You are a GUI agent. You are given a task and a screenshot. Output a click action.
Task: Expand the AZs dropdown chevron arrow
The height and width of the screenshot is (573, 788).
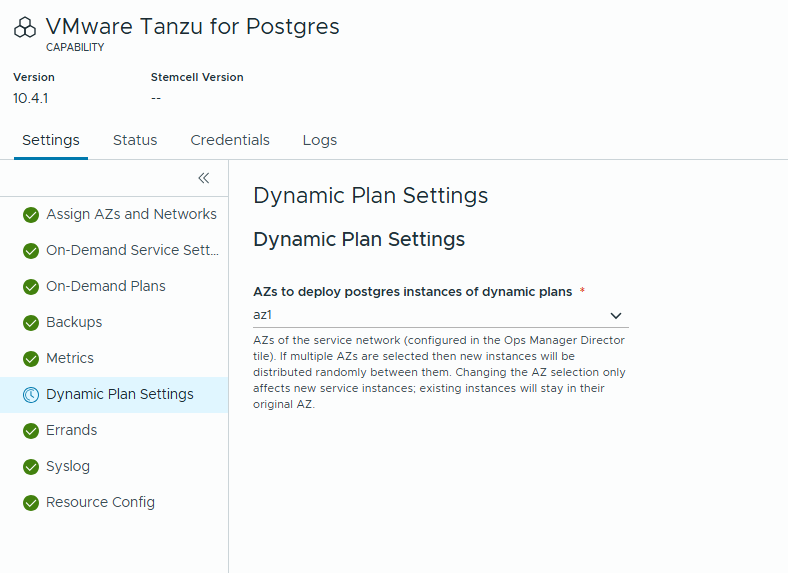pyautogui.click(x=616, y=316)
